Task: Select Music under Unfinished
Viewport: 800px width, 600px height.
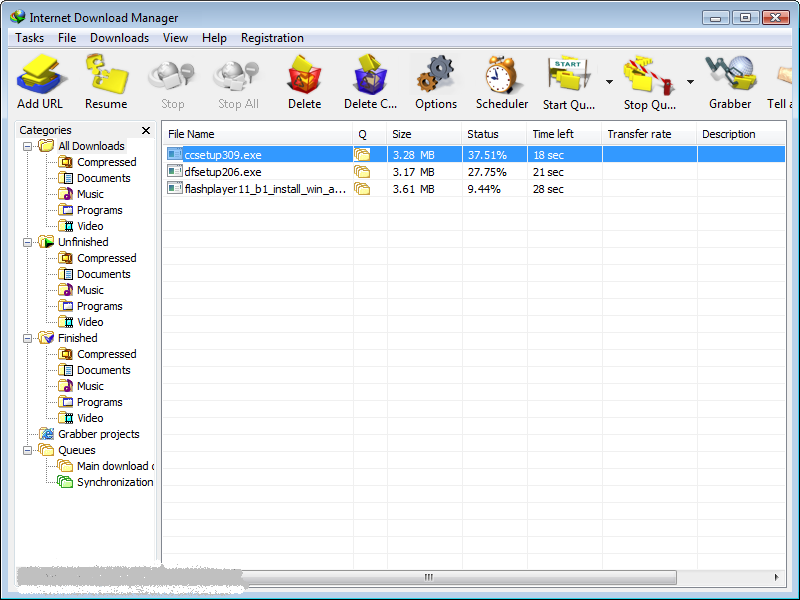Action: click(90, 290)
